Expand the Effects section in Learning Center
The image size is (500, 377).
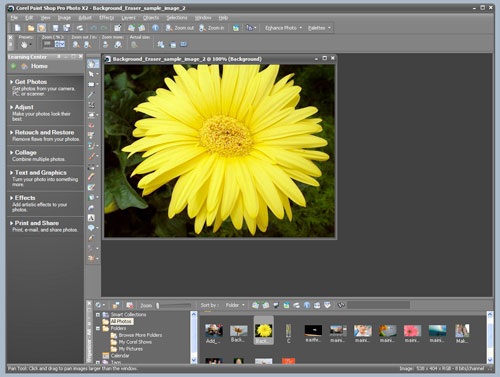(x=25, y=198)
